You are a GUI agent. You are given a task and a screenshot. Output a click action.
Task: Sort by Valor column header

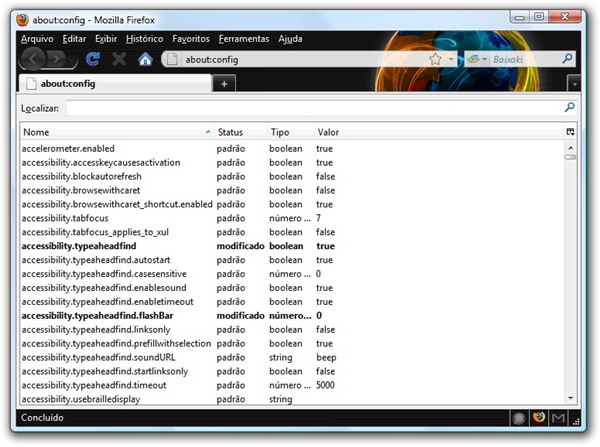click(439, 132)
